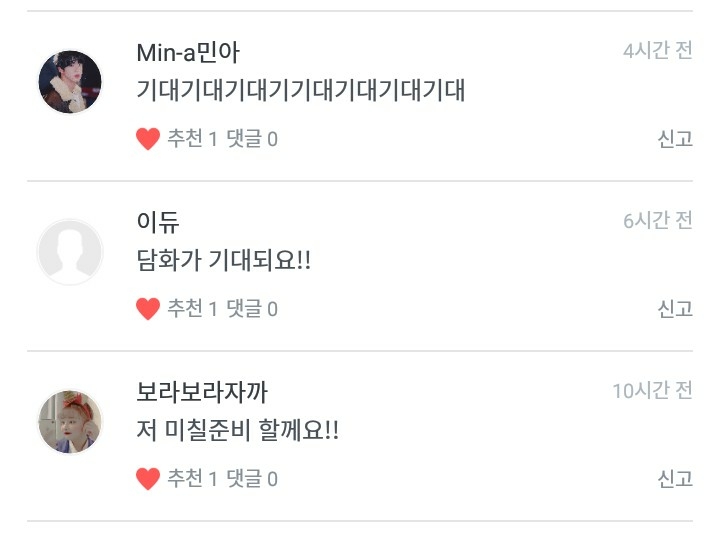
Task: Like 이듀's comment with heart icon
Action: (x=148, y=310)
